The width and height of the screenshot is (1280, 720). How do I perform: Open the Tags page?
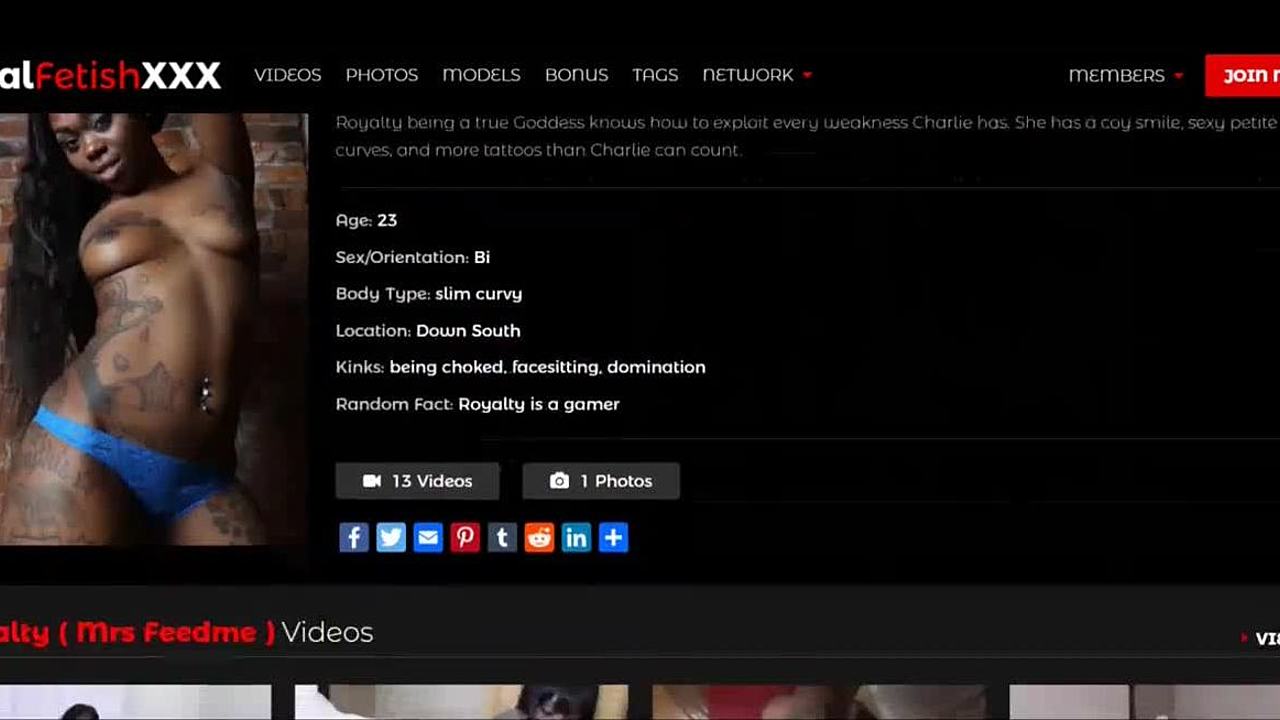point(655,75)
